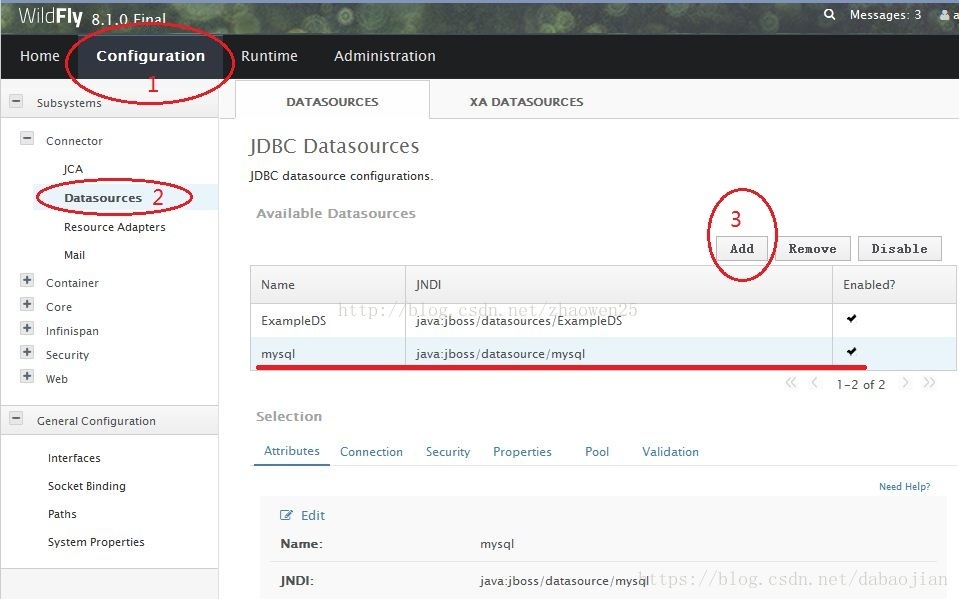The height and width of the screenshot is (599, 959).
Task: Go to previous page of datasources
Action: coord(814,383)
